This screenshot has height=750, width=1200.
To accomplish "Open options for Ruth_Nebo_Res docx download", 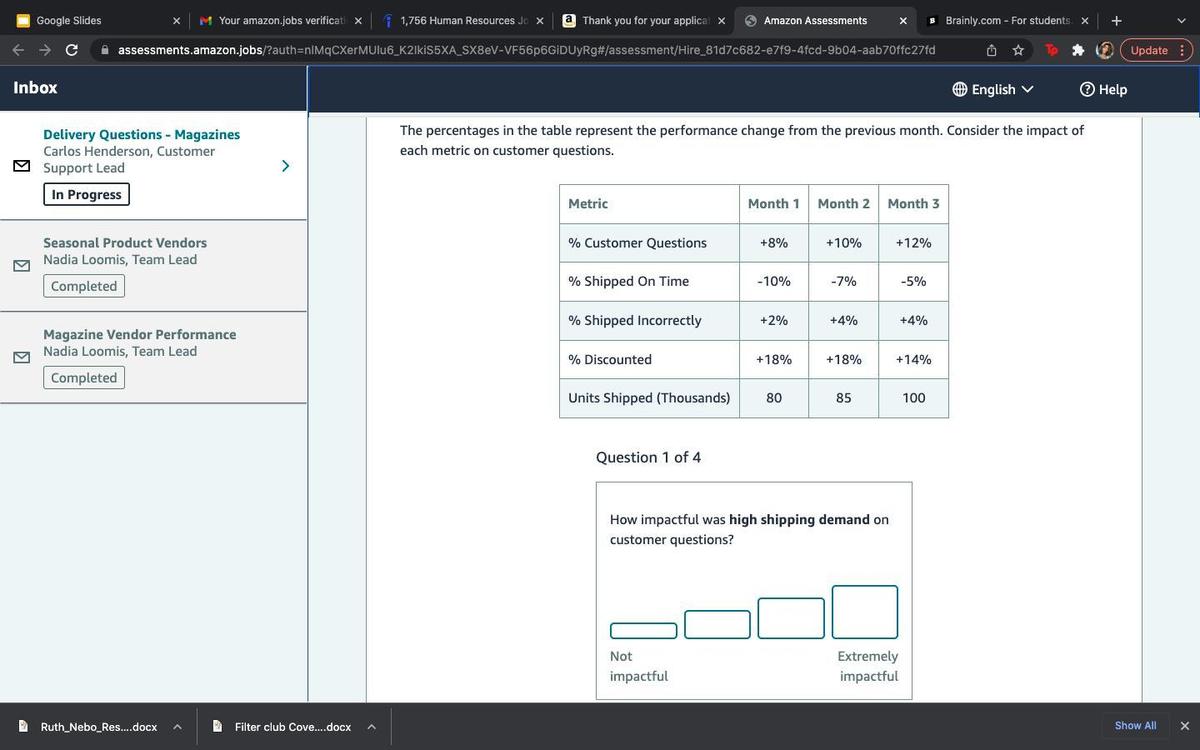I will pos(177,727).
